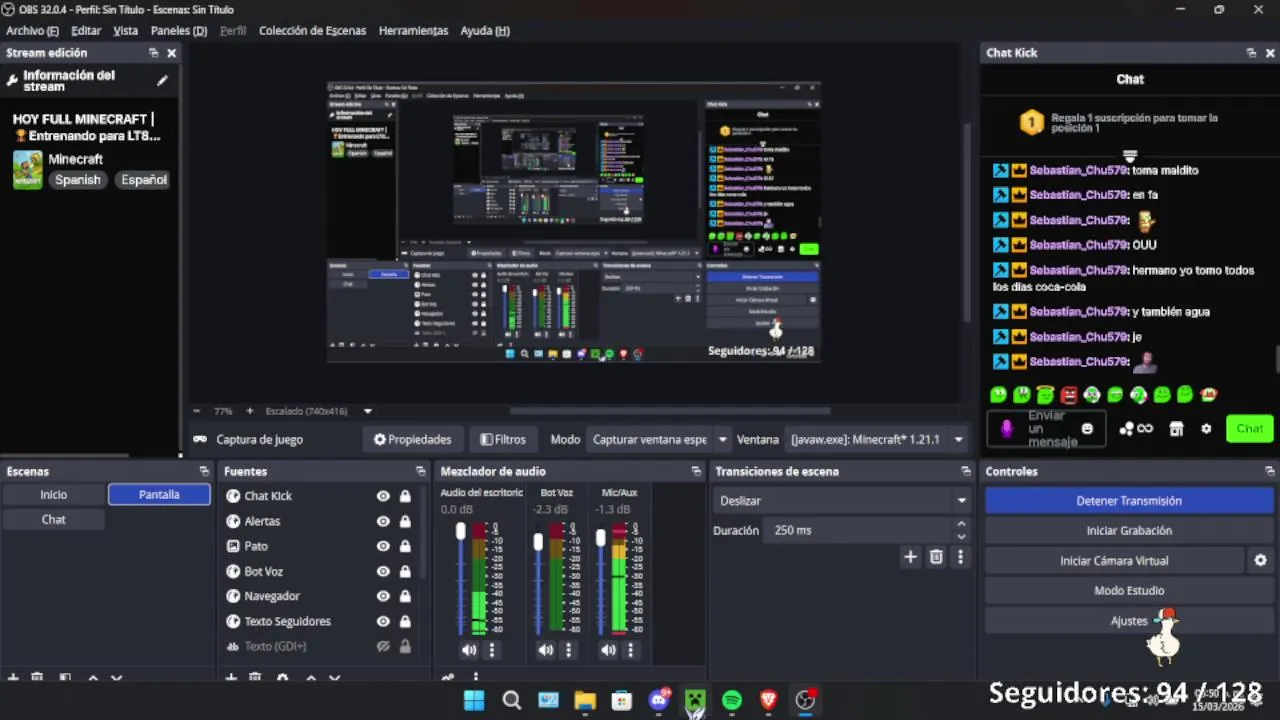Open the Vista menu

click(125, 31)
